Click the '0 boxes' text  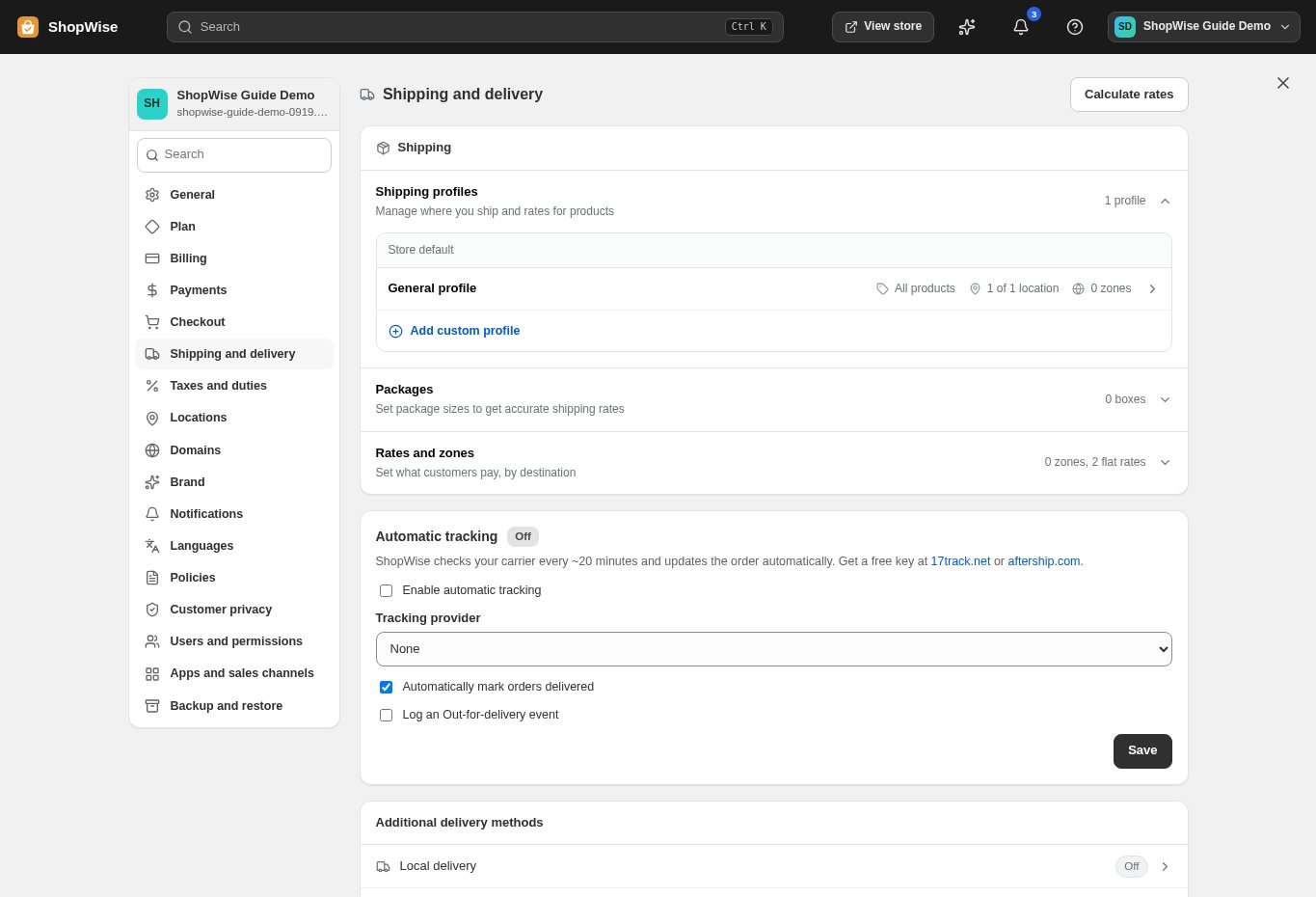1125,399
